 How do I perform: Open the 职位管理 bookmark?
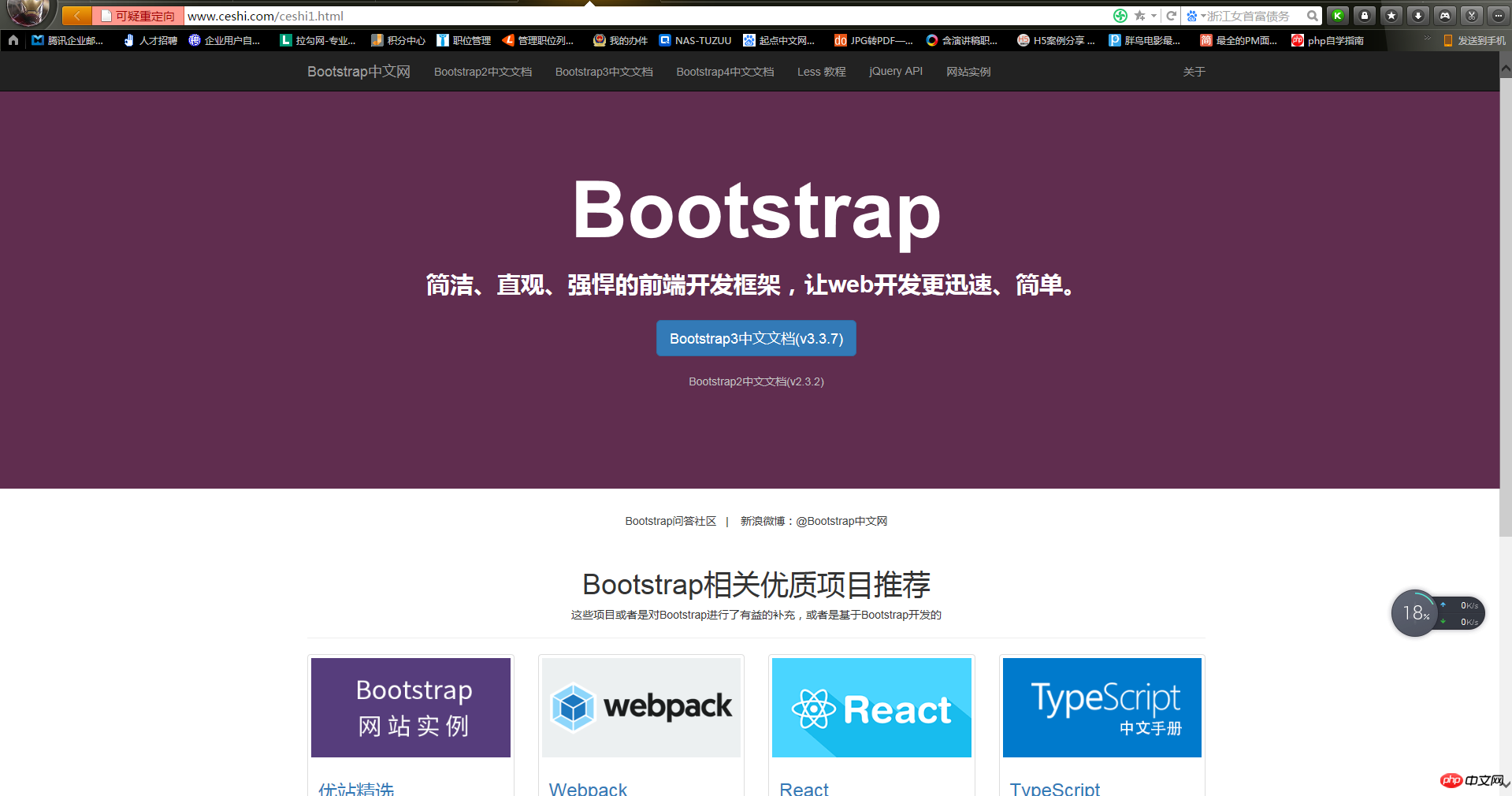[464, 40]
